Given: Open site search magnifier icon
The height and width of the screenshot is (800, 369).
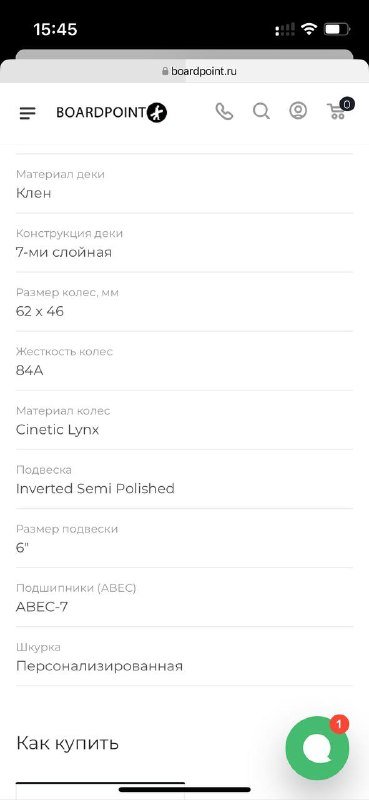Looking at the screenshot, I should point(261,111).
